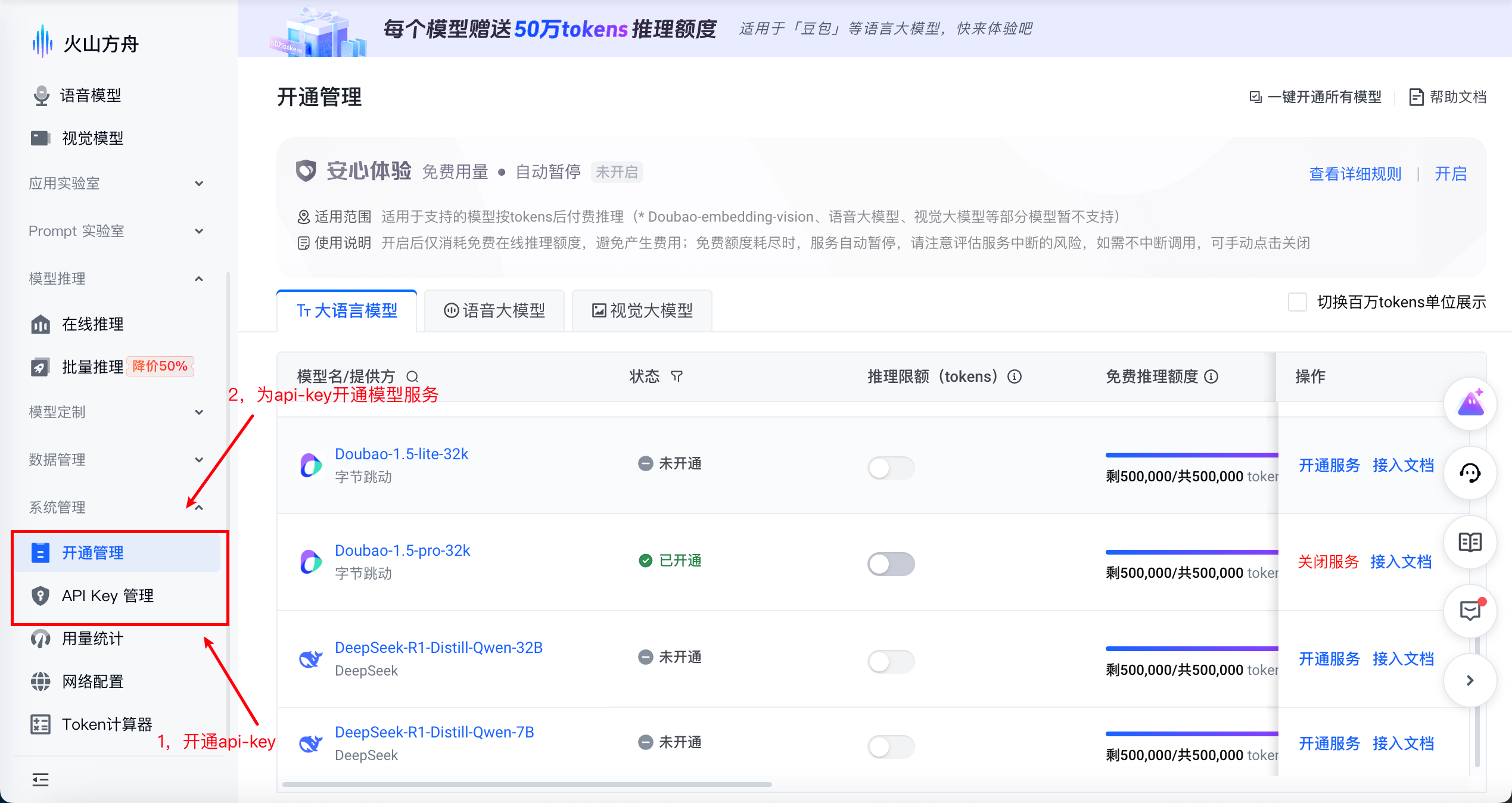Open the Token计算器 tool

point(107,724)
